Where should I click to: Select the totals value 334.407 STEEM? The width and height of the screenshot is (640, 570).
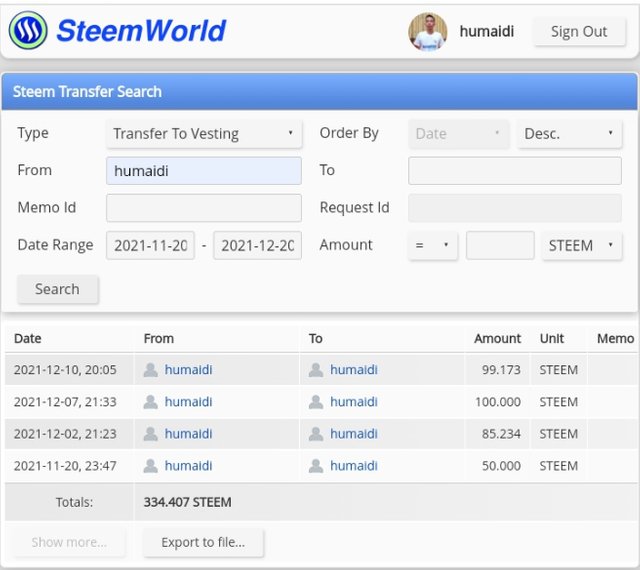pyautogui.click(x=187, y=502)
